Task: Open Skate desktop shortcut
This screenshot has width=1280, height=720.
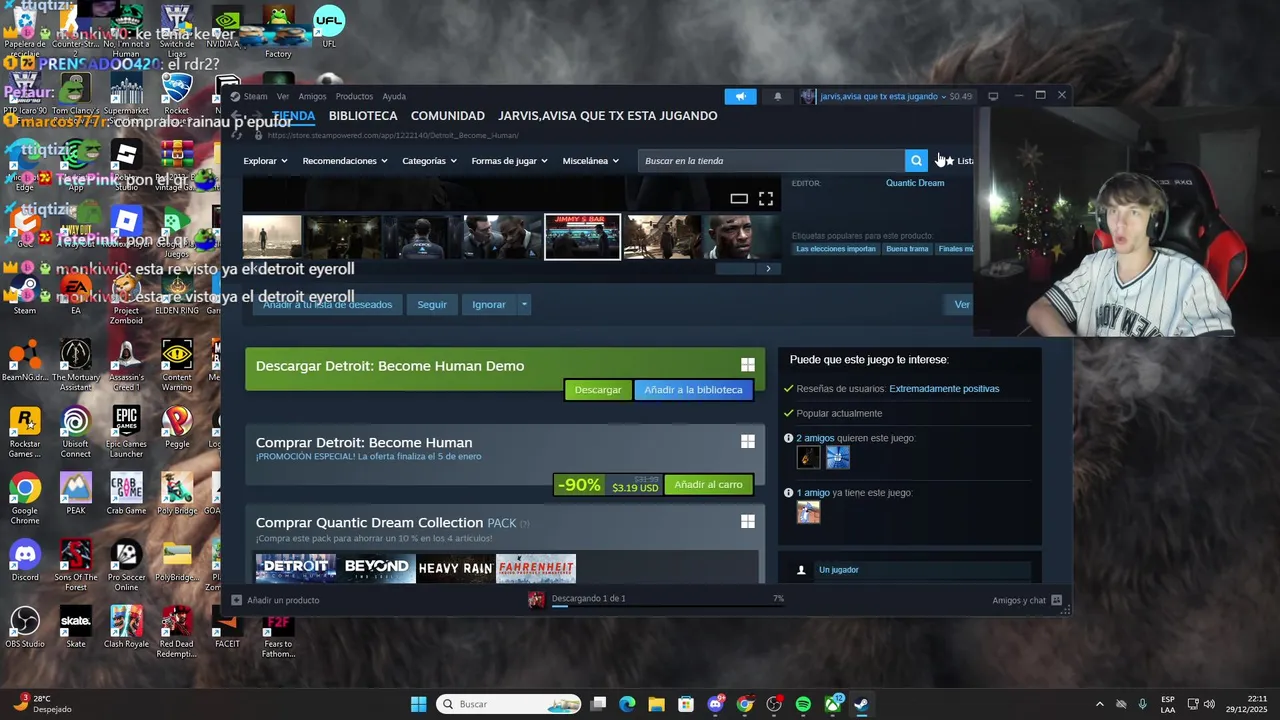Action: pos(75,627)
